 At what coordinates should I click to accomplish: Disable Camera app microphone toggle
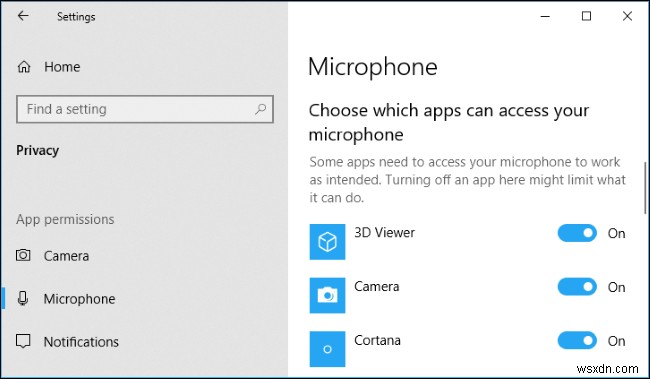(x=577, y=287)
